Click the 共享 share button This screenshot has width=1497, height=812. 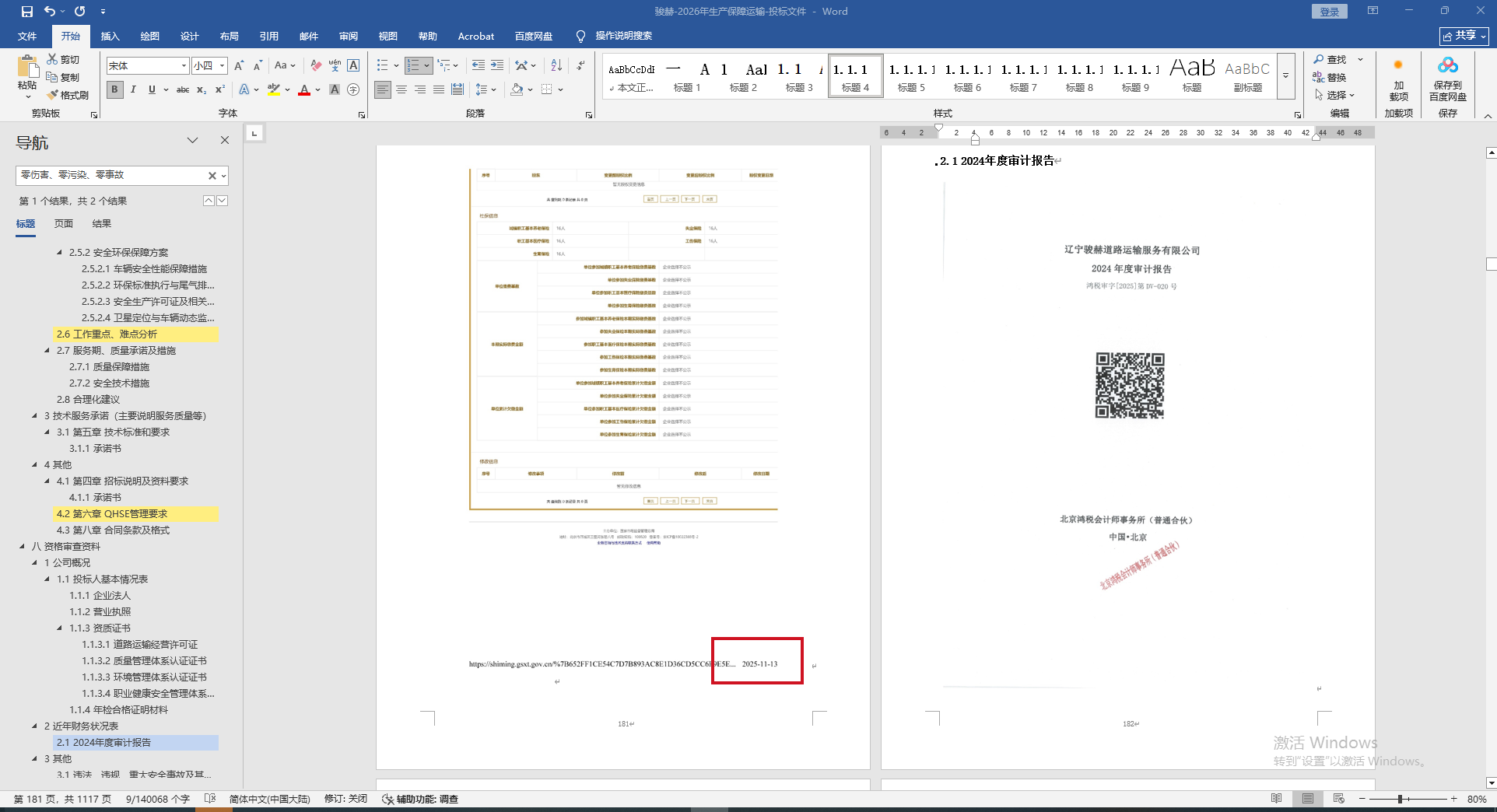[1464, 36]
